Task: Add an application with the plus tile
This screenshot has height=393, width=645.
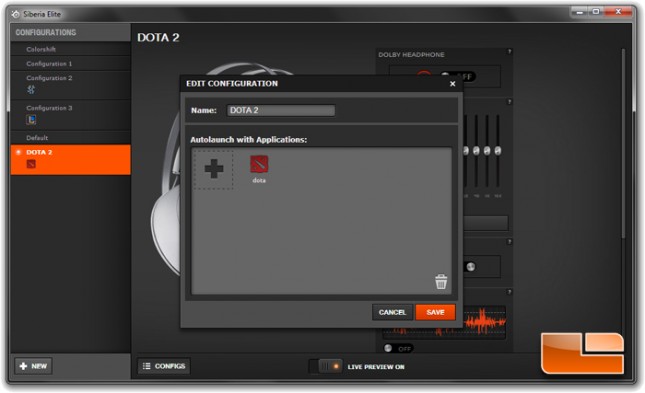Action: 213,169
